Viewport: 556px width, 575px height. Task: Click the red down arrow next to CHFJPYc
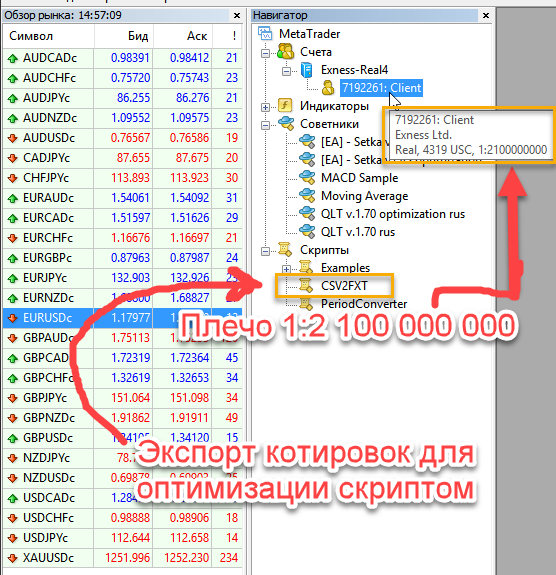click(x=13, y=178)
